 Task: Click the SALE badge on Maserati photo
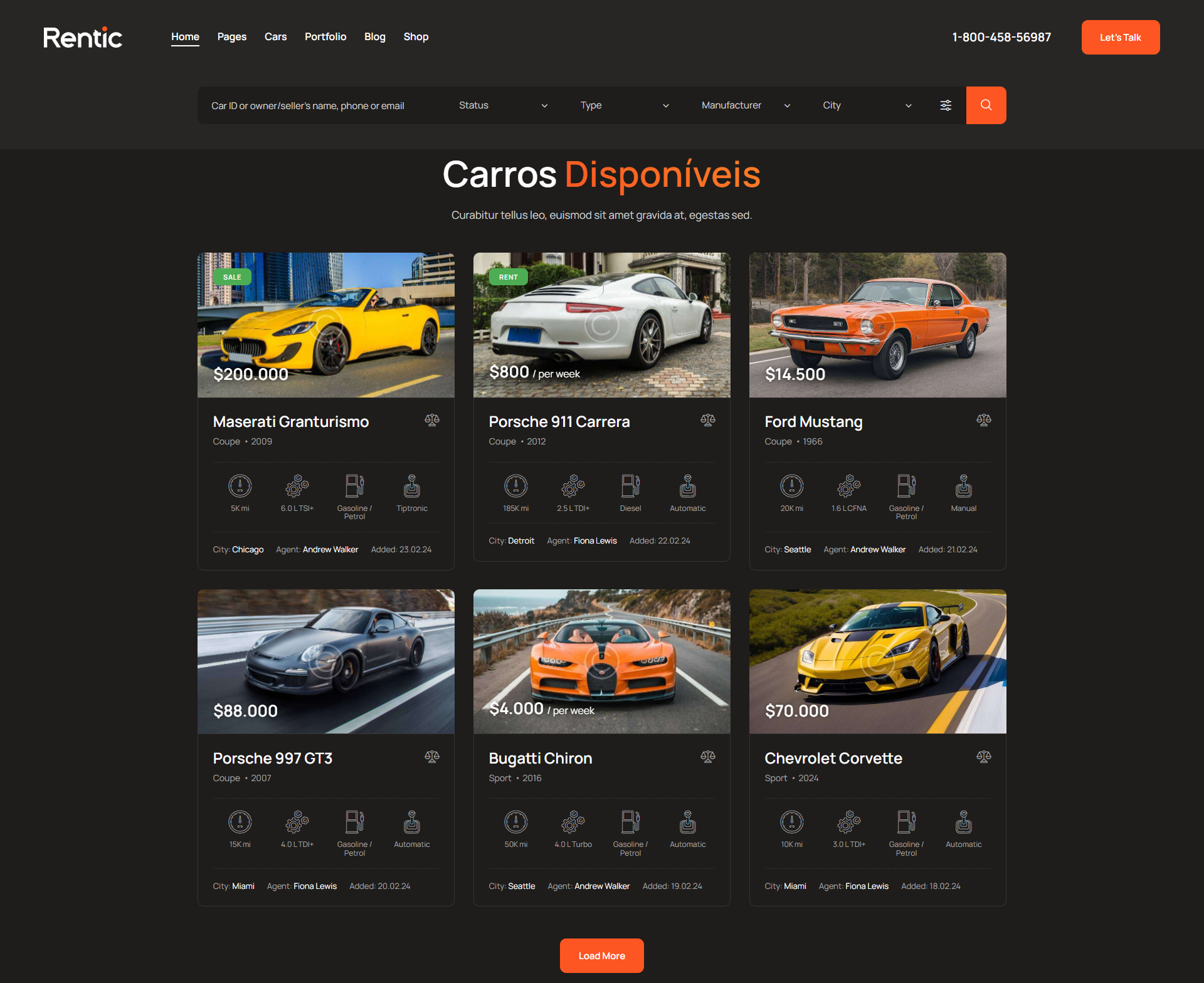coord(232,277)
